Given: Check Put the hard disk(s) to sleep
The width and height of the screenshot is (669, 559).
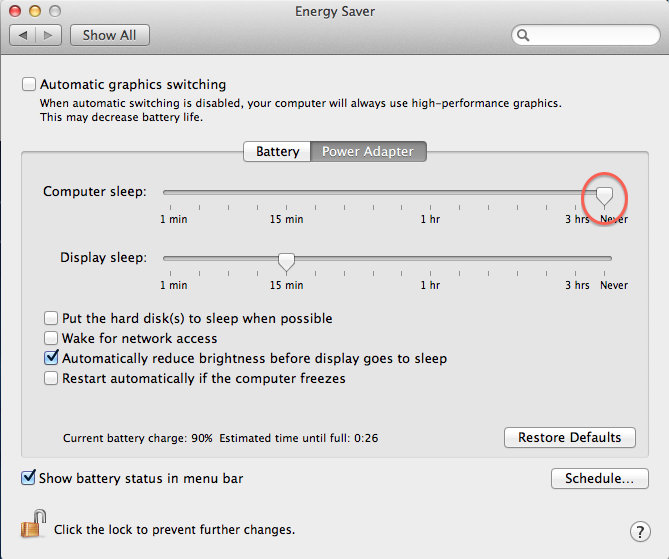Looking at the screenshot, I should (x=52, y=319).
